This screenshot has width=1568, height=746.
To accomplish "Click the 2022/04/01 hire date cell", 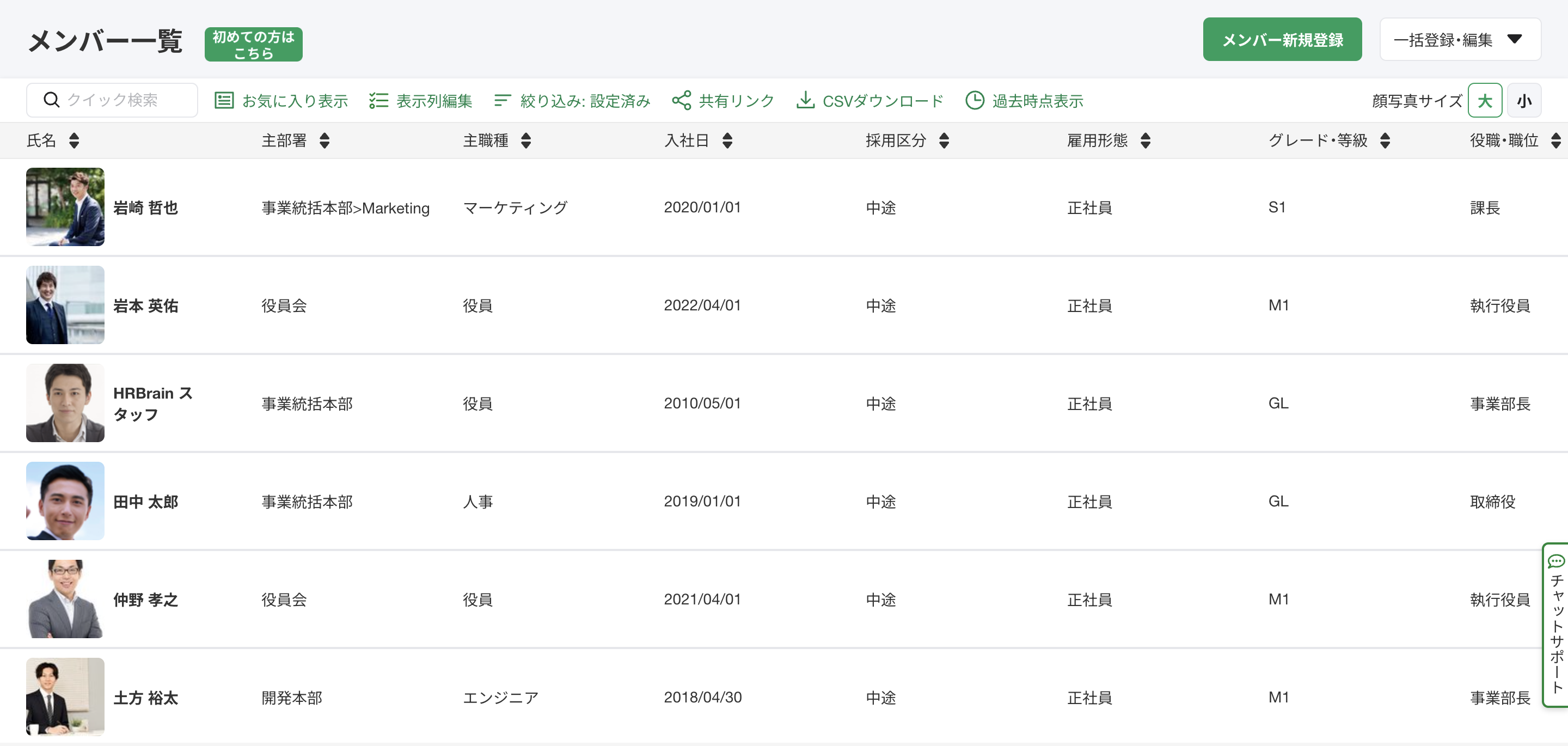I will 702,305.
